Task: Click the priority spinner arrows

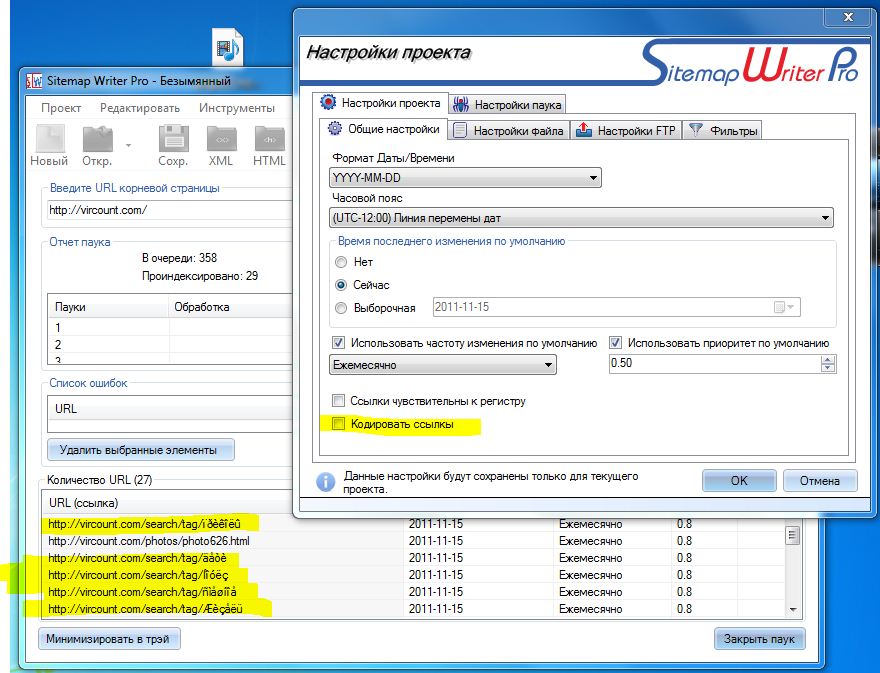Action: (828, 364)
